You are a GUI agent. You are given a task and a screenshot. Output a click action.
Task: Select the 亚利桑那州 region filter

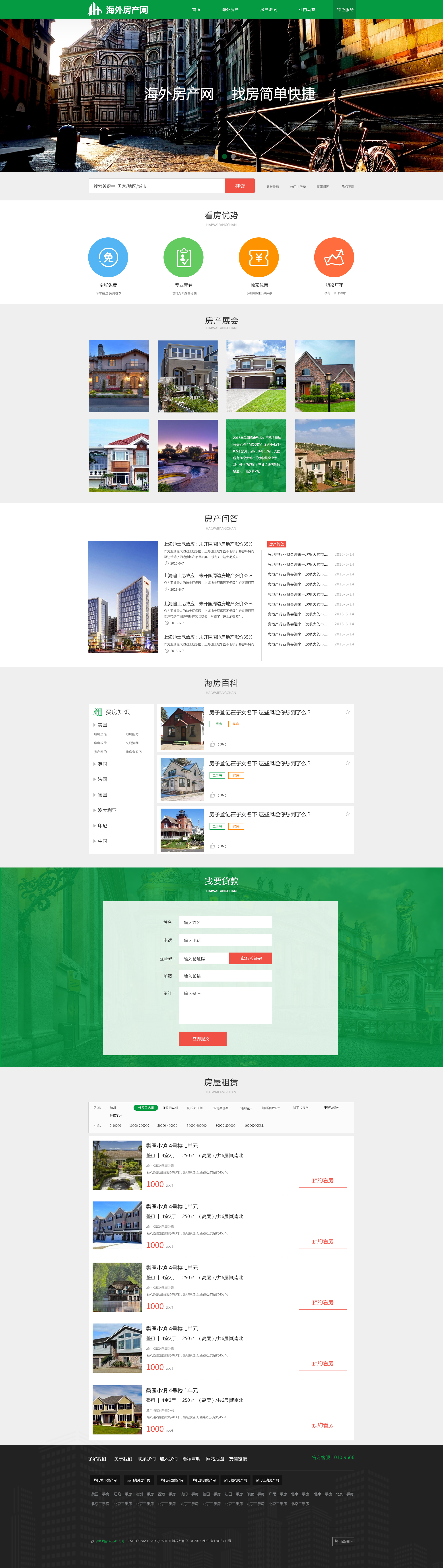pyautogui.click(x=221, y=1108)
